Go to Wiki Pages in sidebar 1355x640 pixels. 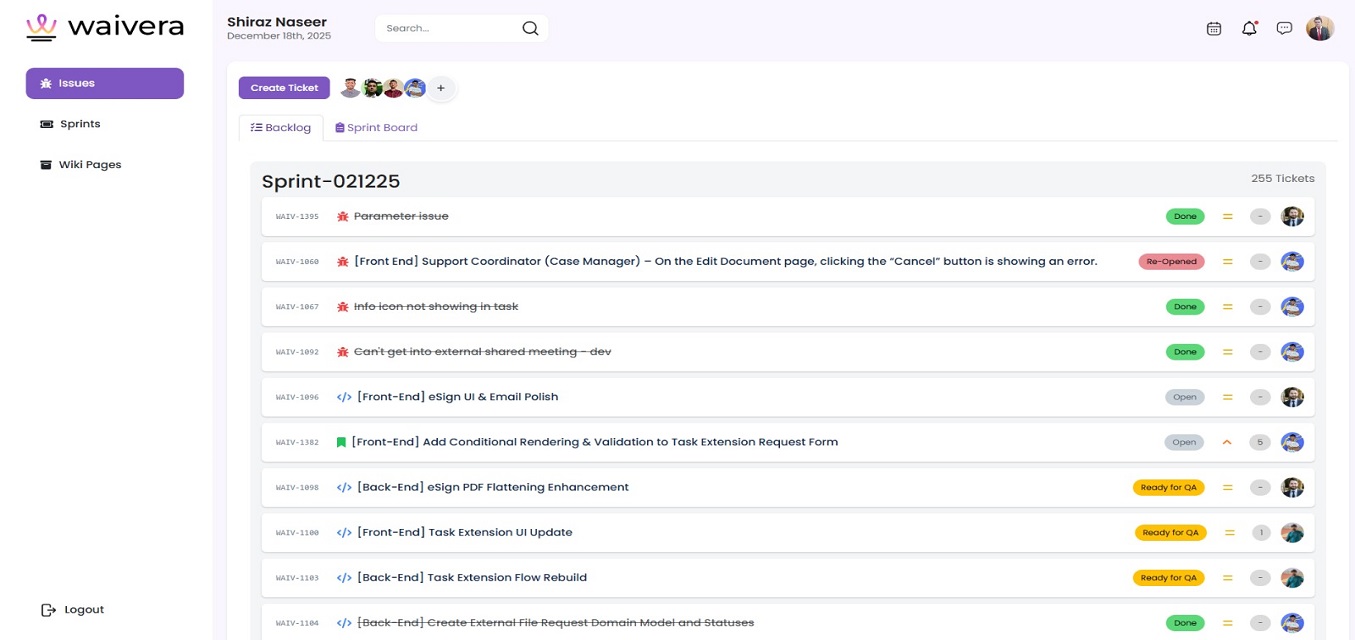89,165
